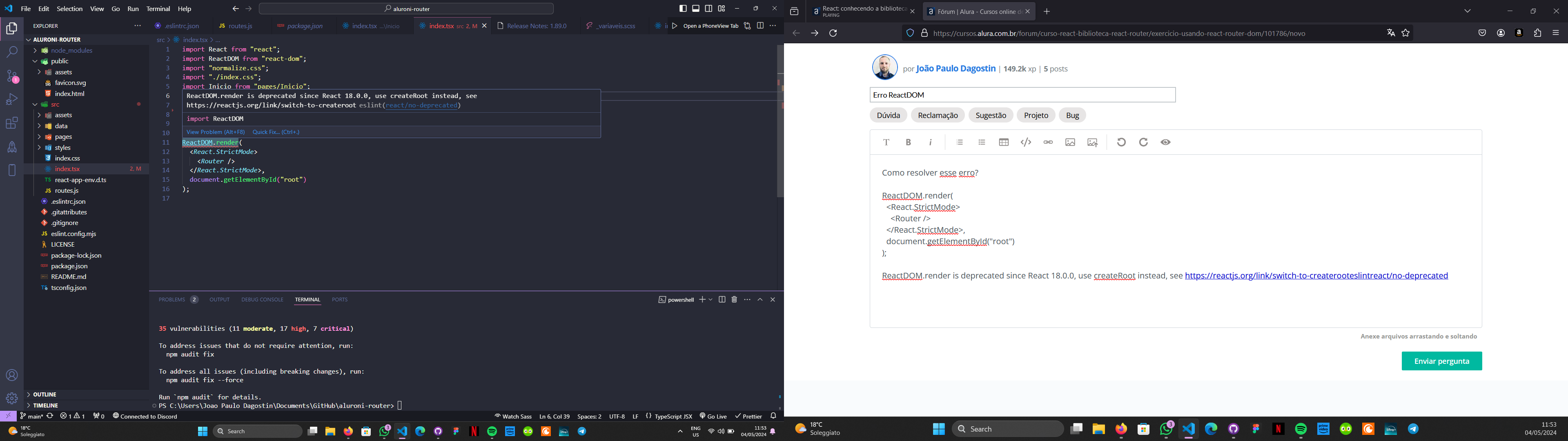Split the VS Code editor right

pyautogui.click(x=760, y=26)
